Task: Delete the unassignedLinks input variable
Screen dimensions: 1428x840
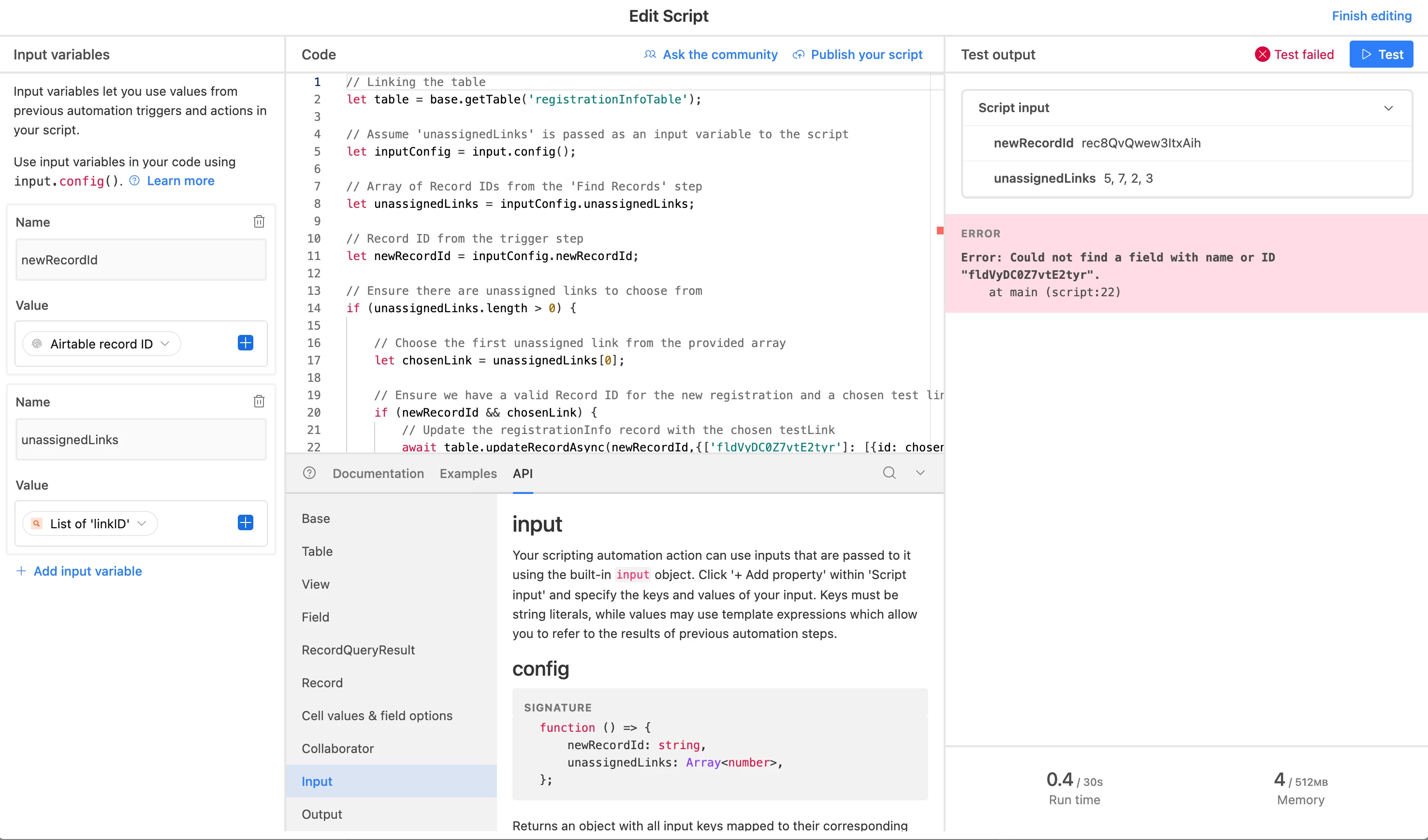Action: (259, 401)
